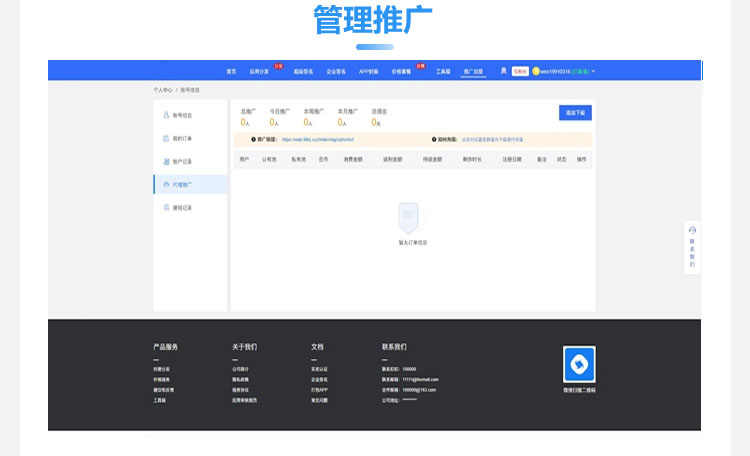
Task: Click the last sidebar record icon
Action: (x=166, y=208)
